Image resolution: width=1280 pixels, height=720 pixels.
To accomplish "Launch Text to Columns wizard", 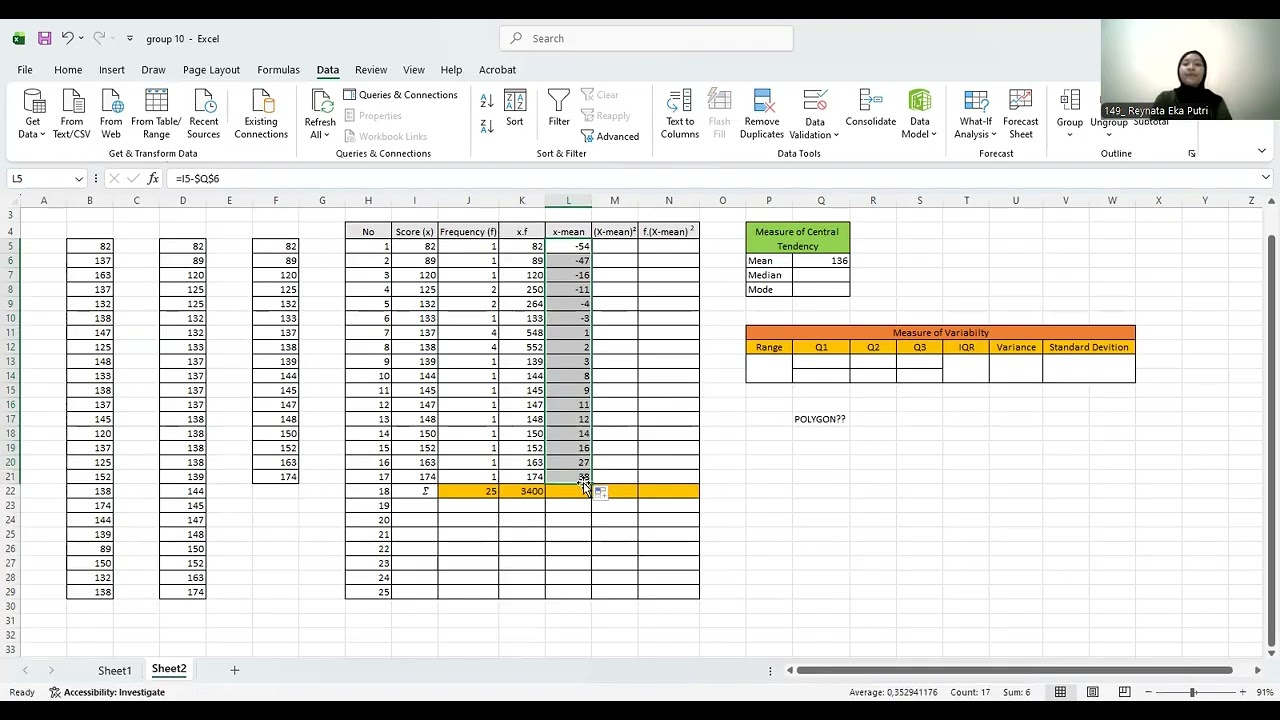I will click(680, 114).
